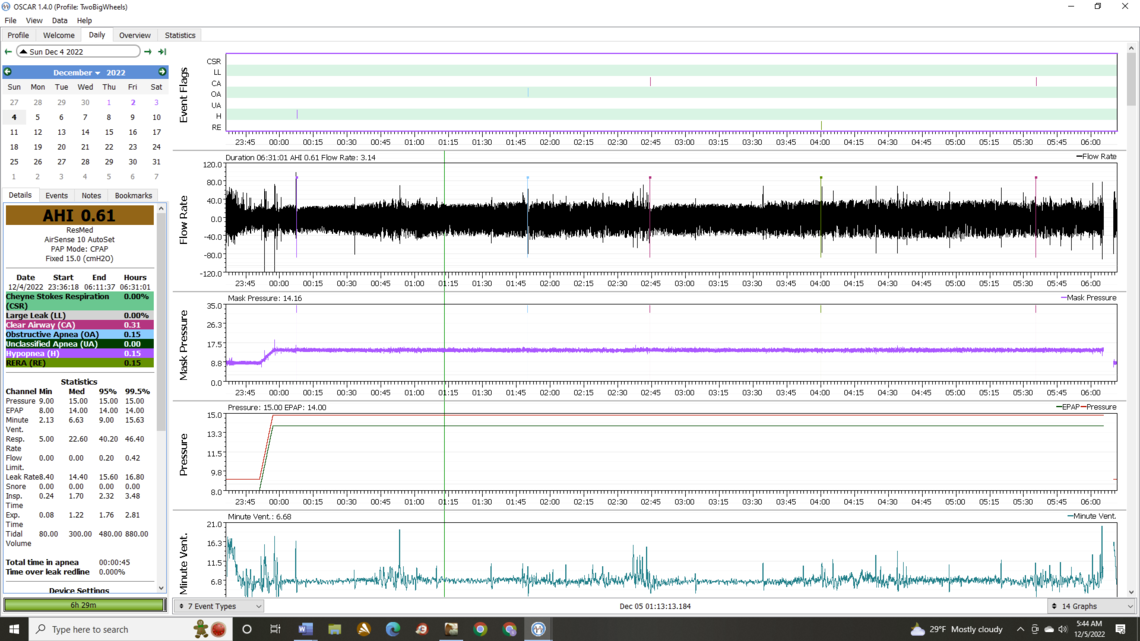The image size is (1140, 641).
Task: Click the OSCAR app icon in title bar
Action: [7, 7]
